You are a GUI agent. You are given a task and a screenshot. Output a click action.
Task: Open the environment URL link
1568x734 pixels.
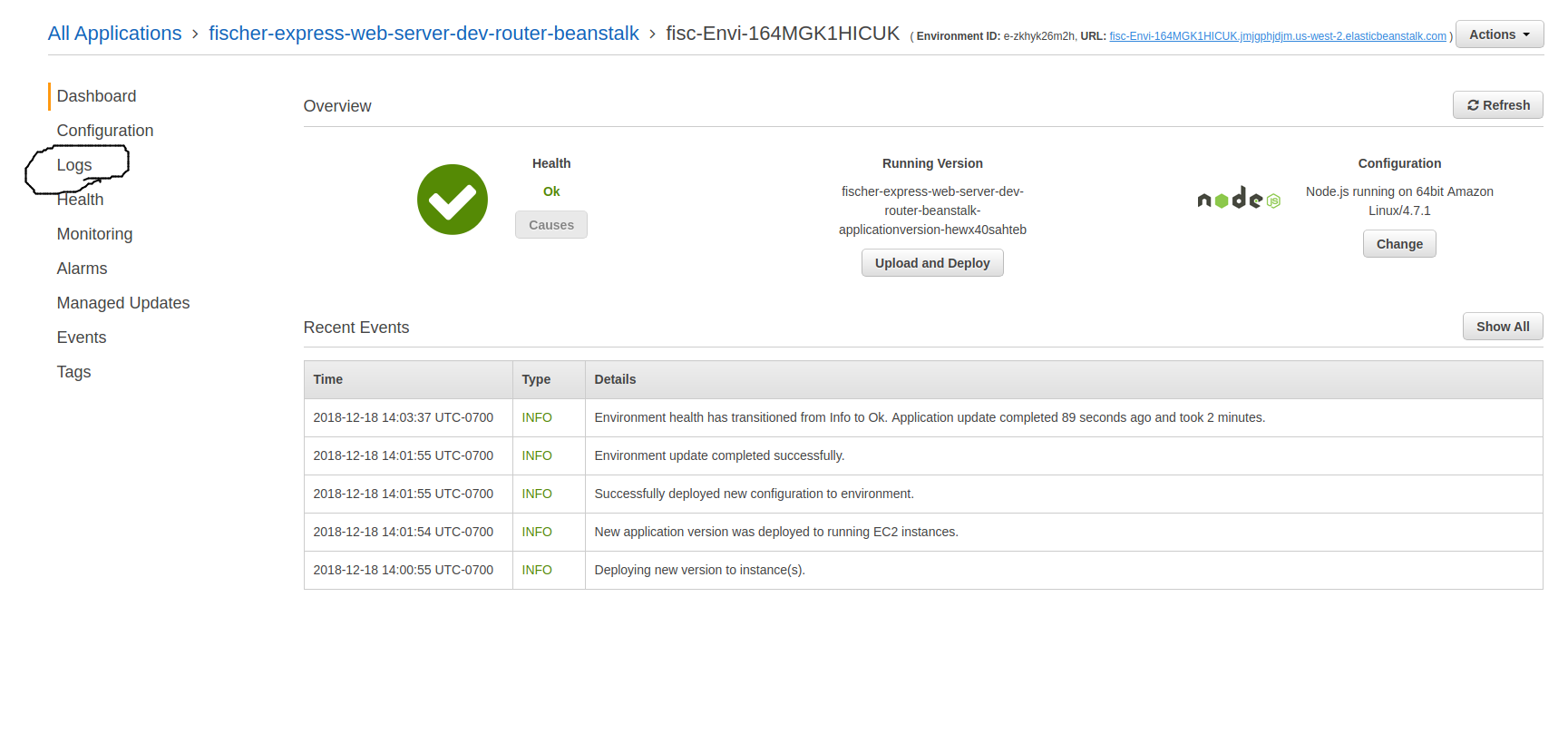click(x=1278, y=36)
